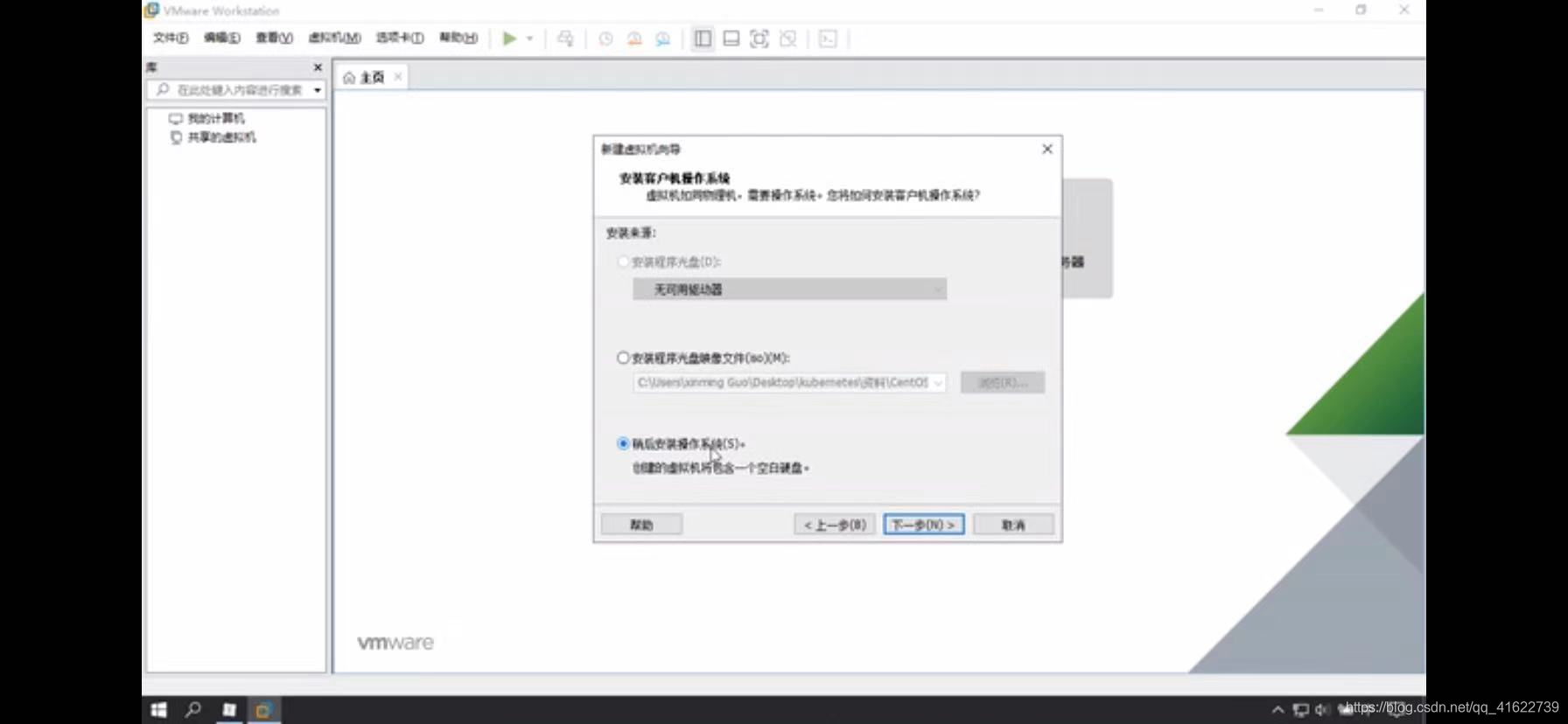Open the 无可用驱动器 drive dropdown
Image resolution: width=1568 pixels, height=724 pixels.
point(789,289)
